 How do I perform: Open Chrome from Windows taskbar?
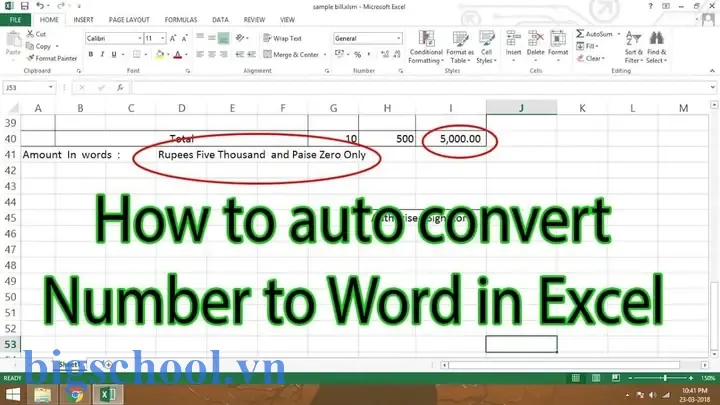[x=75, y=394]
